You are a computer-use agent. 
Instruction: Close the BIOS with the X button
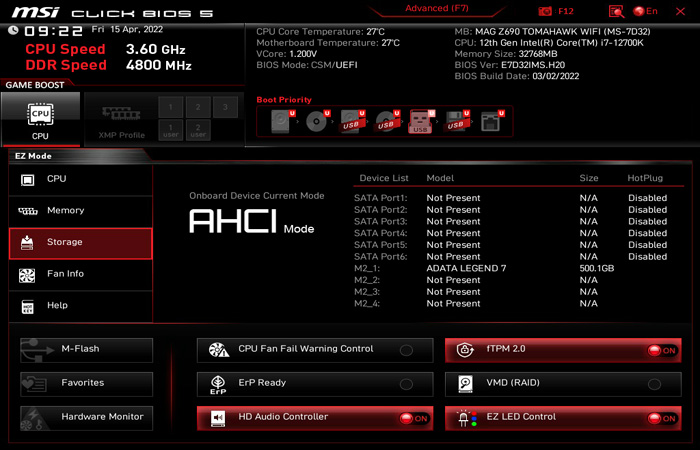pos(680,11)
